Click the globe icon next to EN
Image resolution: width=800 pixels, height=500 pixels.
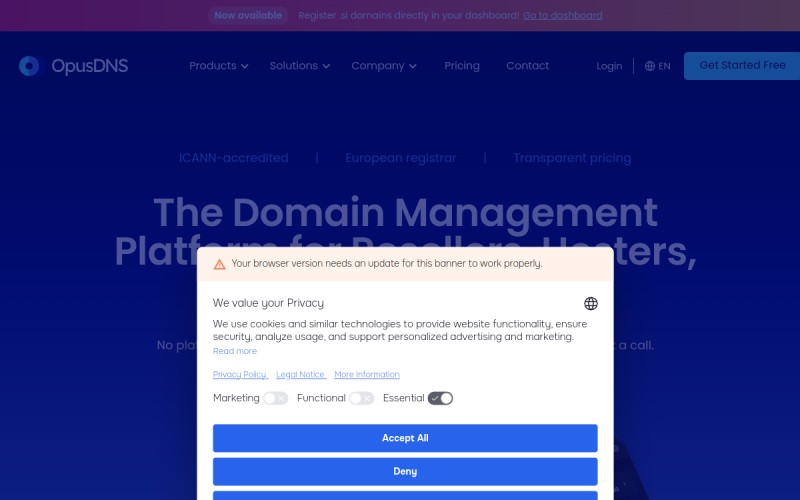coord(649,66)
